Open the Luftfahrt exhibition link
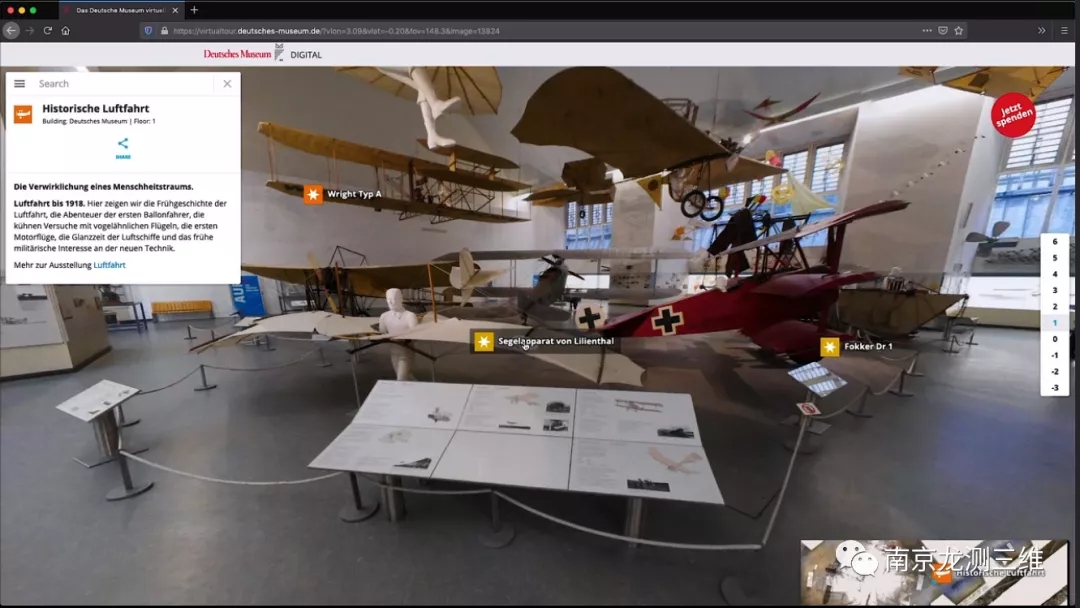This screenshot has width=1080, height=608. (110, 264)
